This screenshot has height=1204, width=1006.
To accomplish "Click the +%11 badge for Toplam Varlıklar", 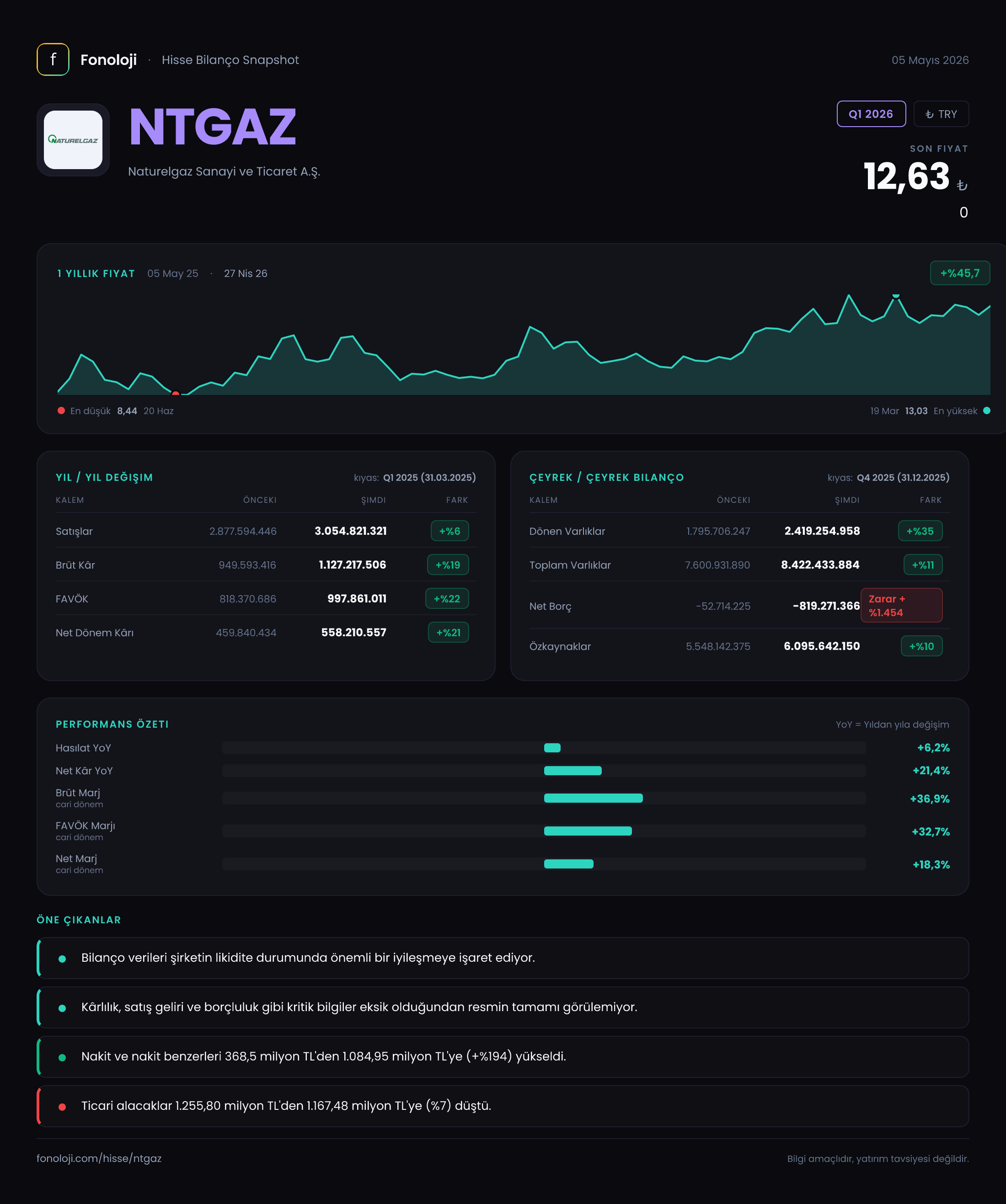I will (923, 565).
